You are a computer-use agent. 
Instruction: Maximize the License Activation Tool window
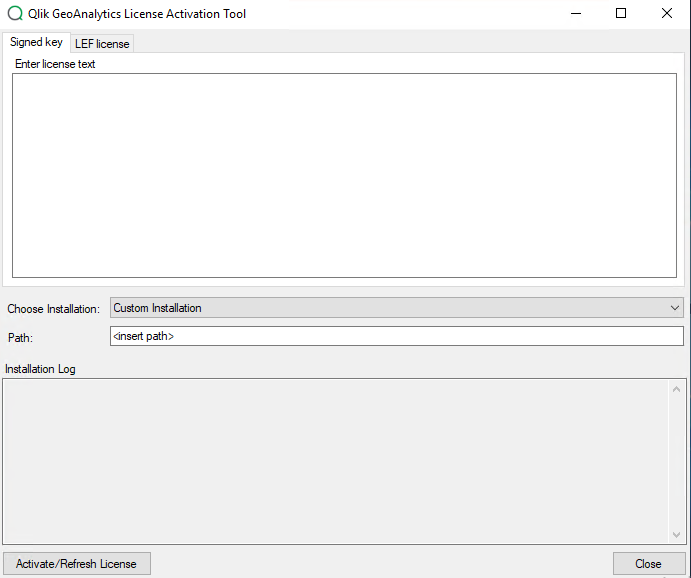(621, 14)
